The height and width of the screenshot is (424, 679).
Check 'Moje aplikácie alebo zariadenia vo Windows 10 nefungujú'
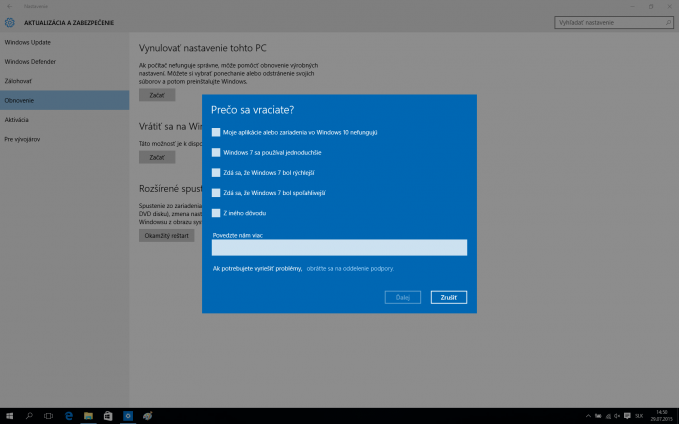pyautogui.click(x=216, y=133)
